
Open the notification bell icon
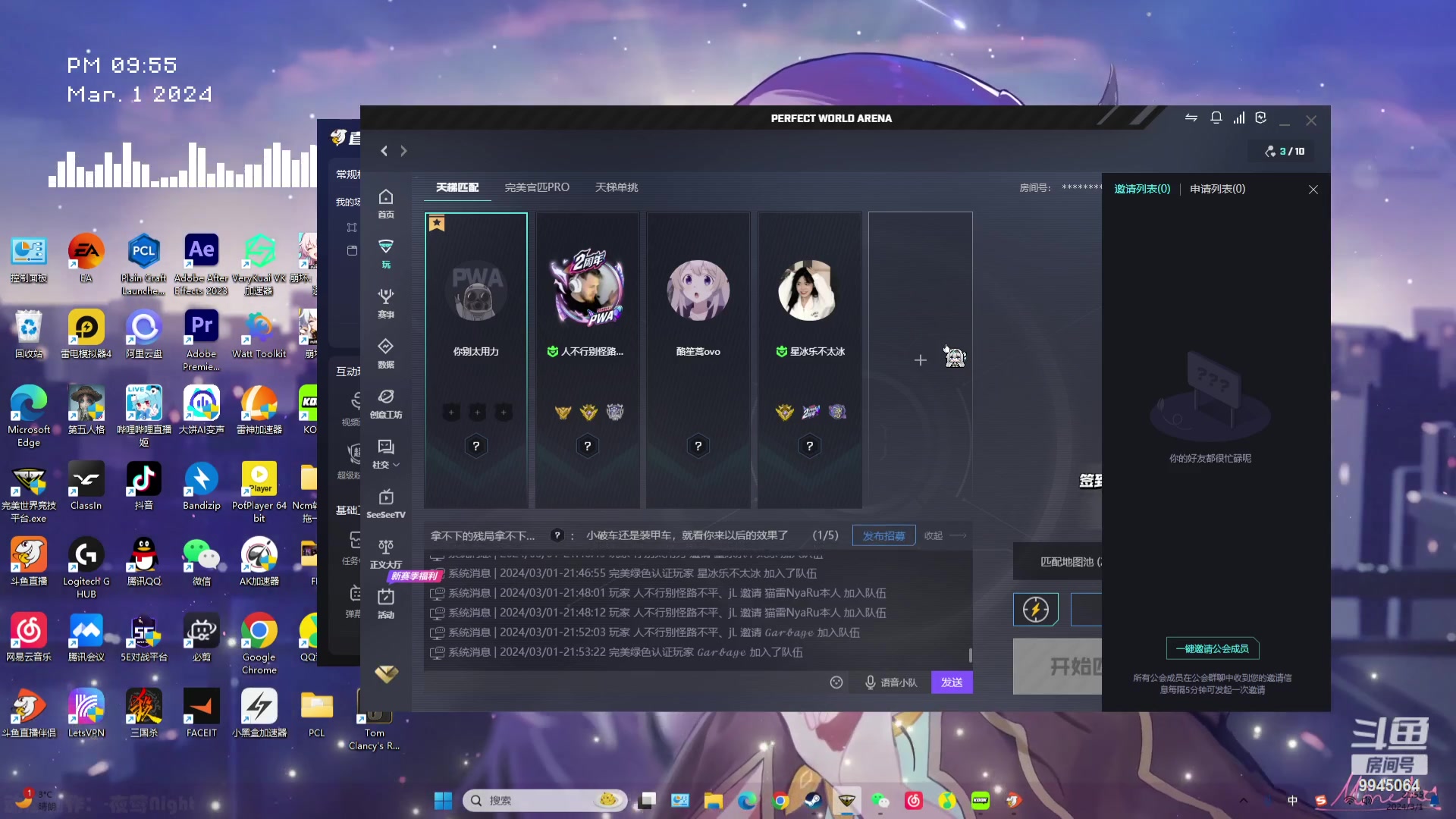[1216, 118]
